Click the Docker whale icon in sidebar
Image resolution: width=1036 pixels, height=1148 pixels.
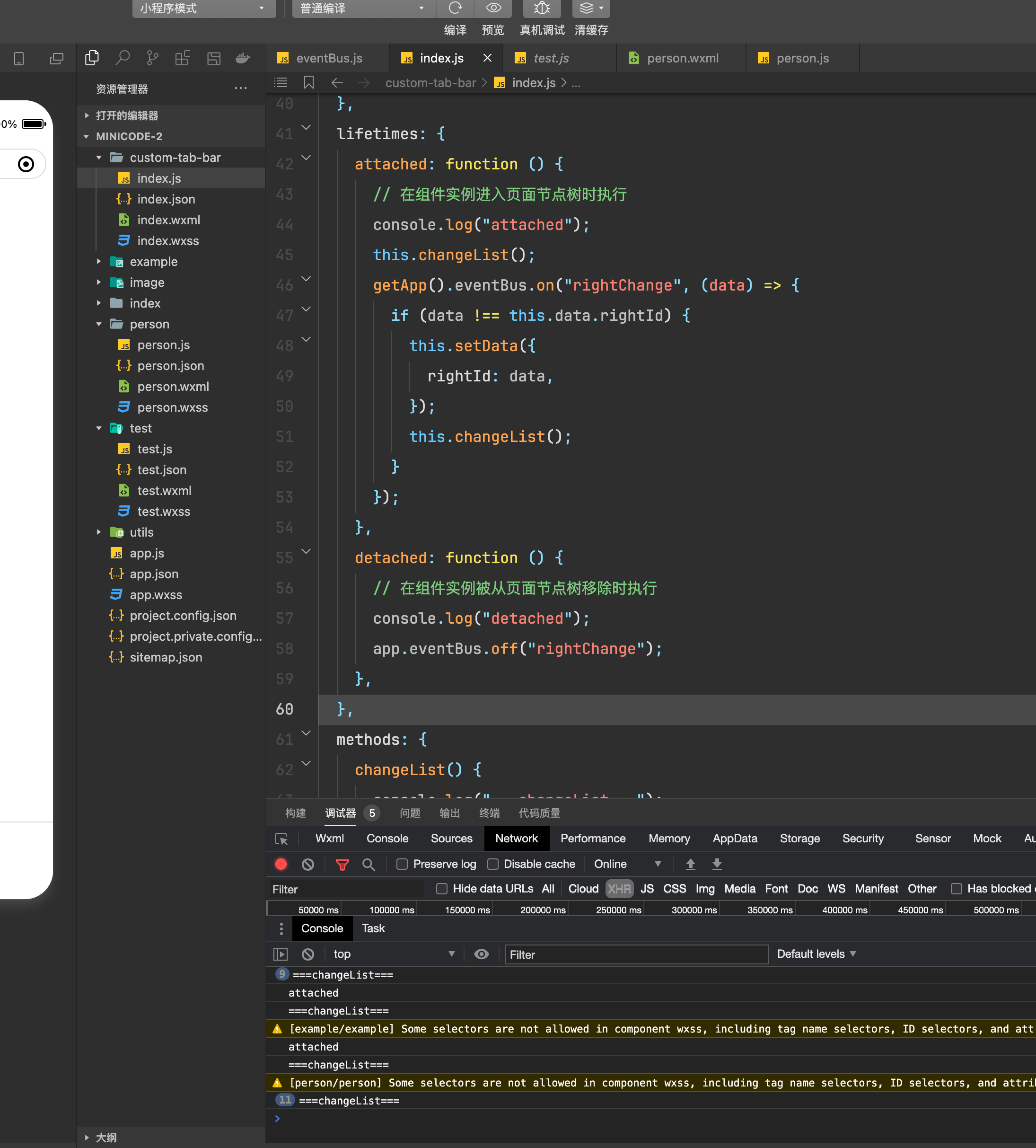(x=243, y=58)
